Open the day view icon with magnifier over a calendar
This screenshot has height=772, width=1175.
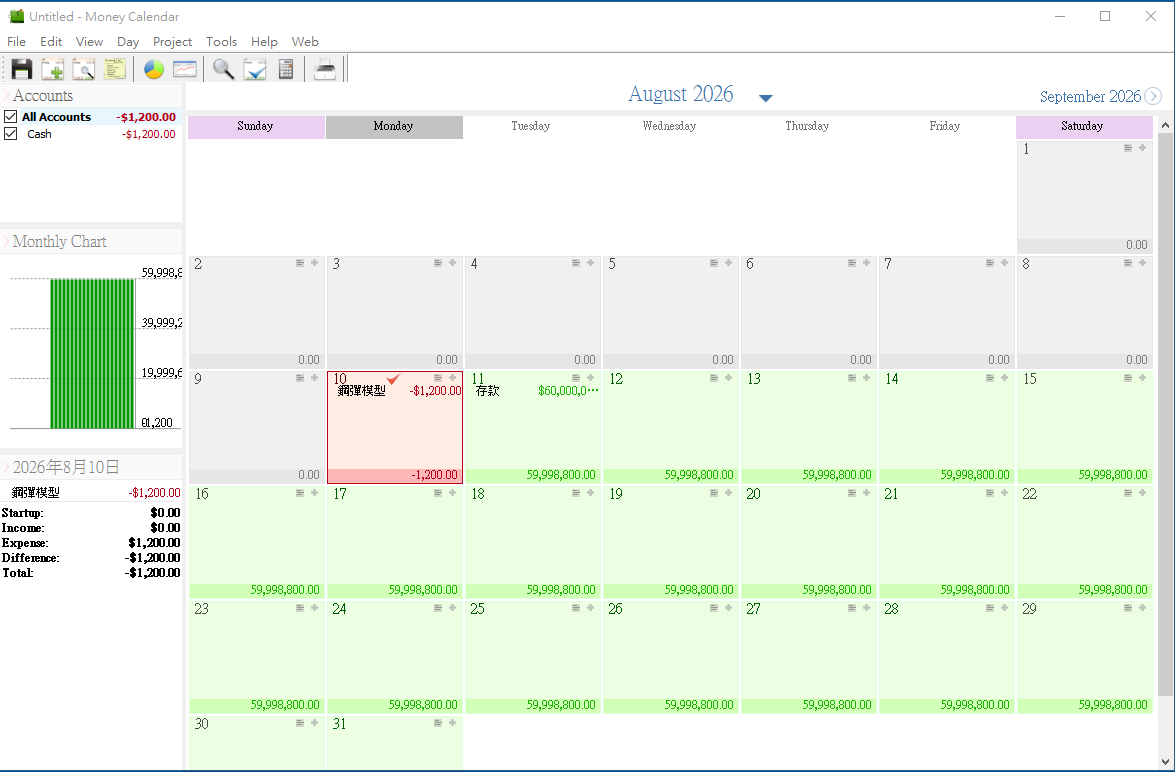(x=83, y=69)
